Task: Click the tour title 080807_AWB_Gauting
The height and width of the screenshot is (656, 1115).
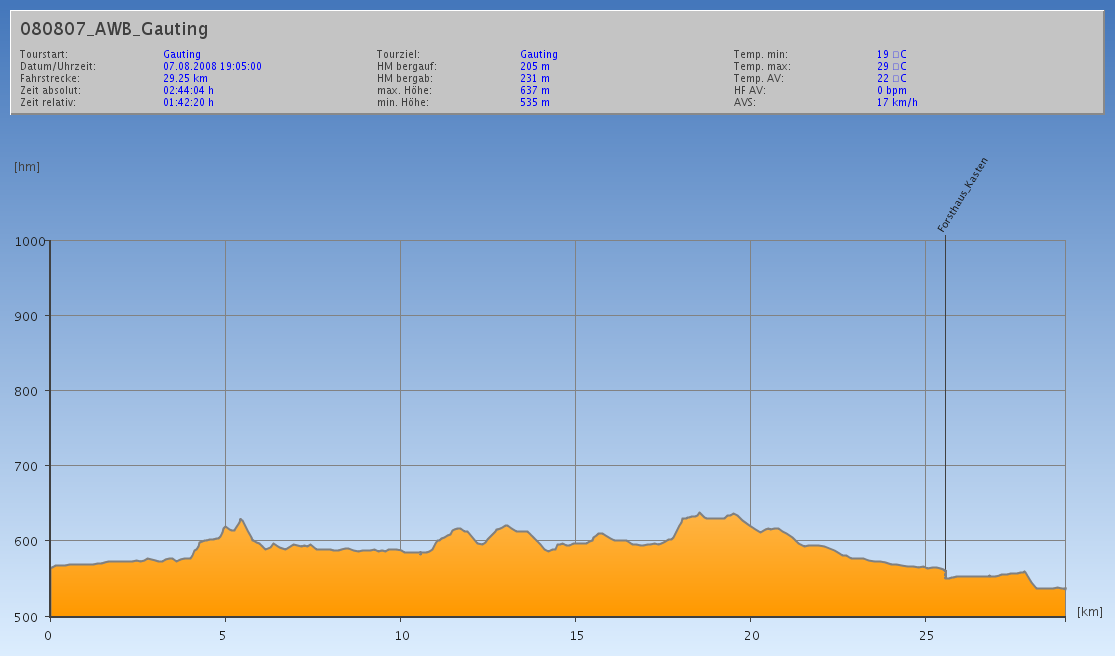Action: (x=114, y=29)
